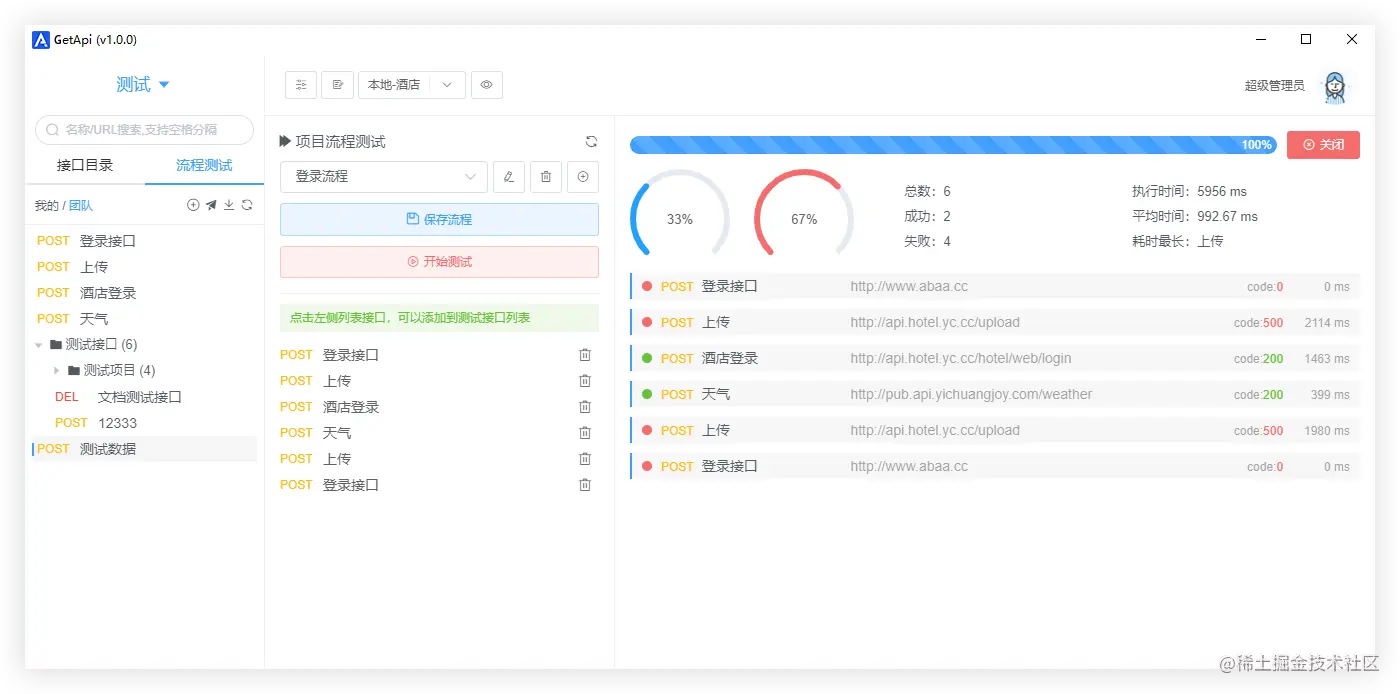This screenshot has height=694, width=1400.
Task: Open the 测试 project dropdown
Action: [143, 84]
